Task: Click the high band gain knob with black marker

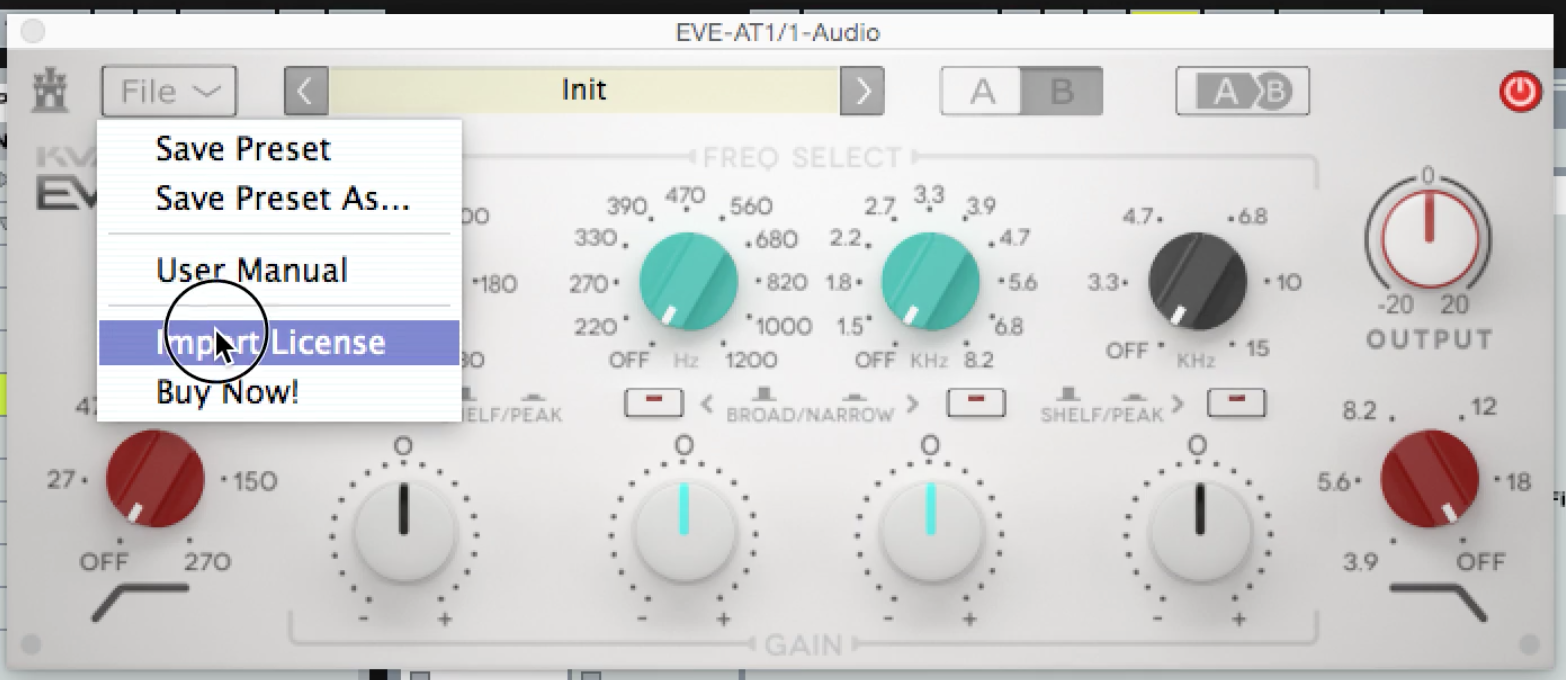Action: [x=1199, y=531]
